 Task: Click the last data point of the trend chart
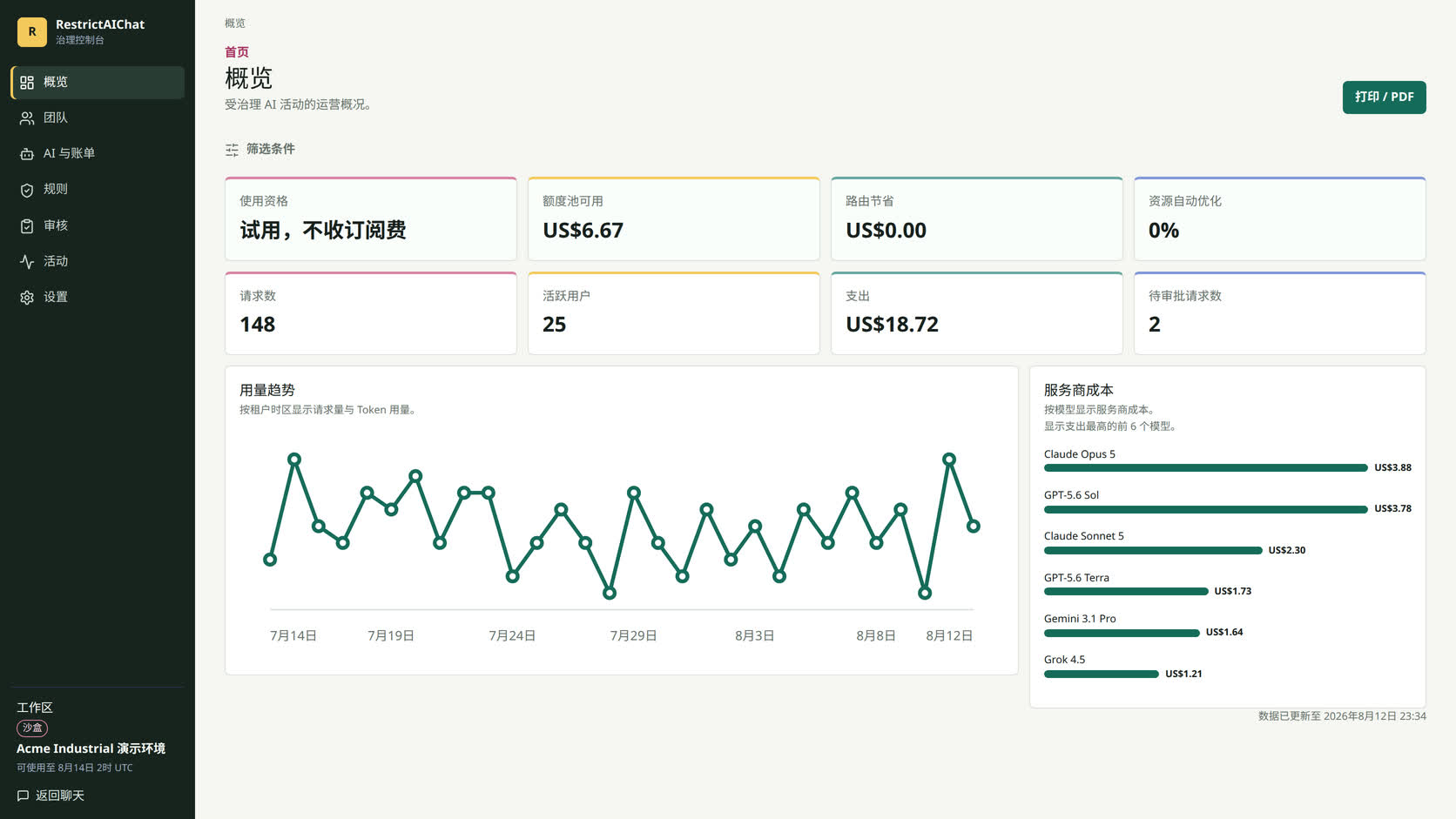tap(974, 526)
